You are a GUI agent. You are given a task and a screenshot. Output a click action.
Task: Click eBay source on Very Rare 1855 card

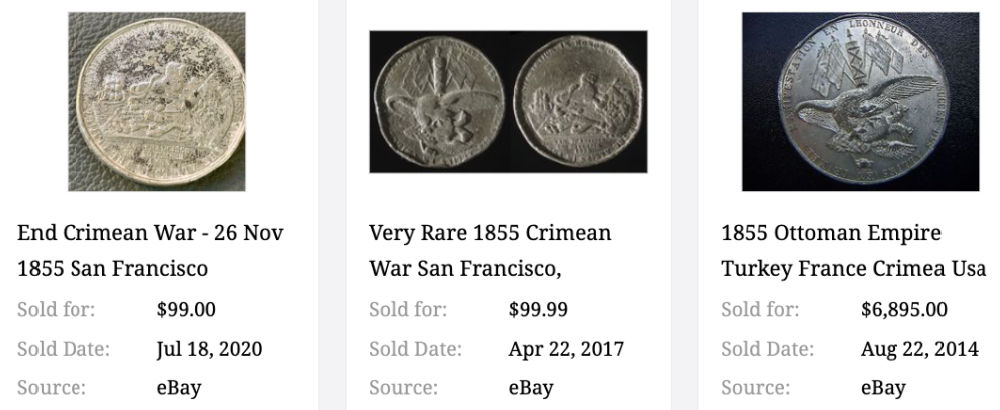tap(531, 388)
